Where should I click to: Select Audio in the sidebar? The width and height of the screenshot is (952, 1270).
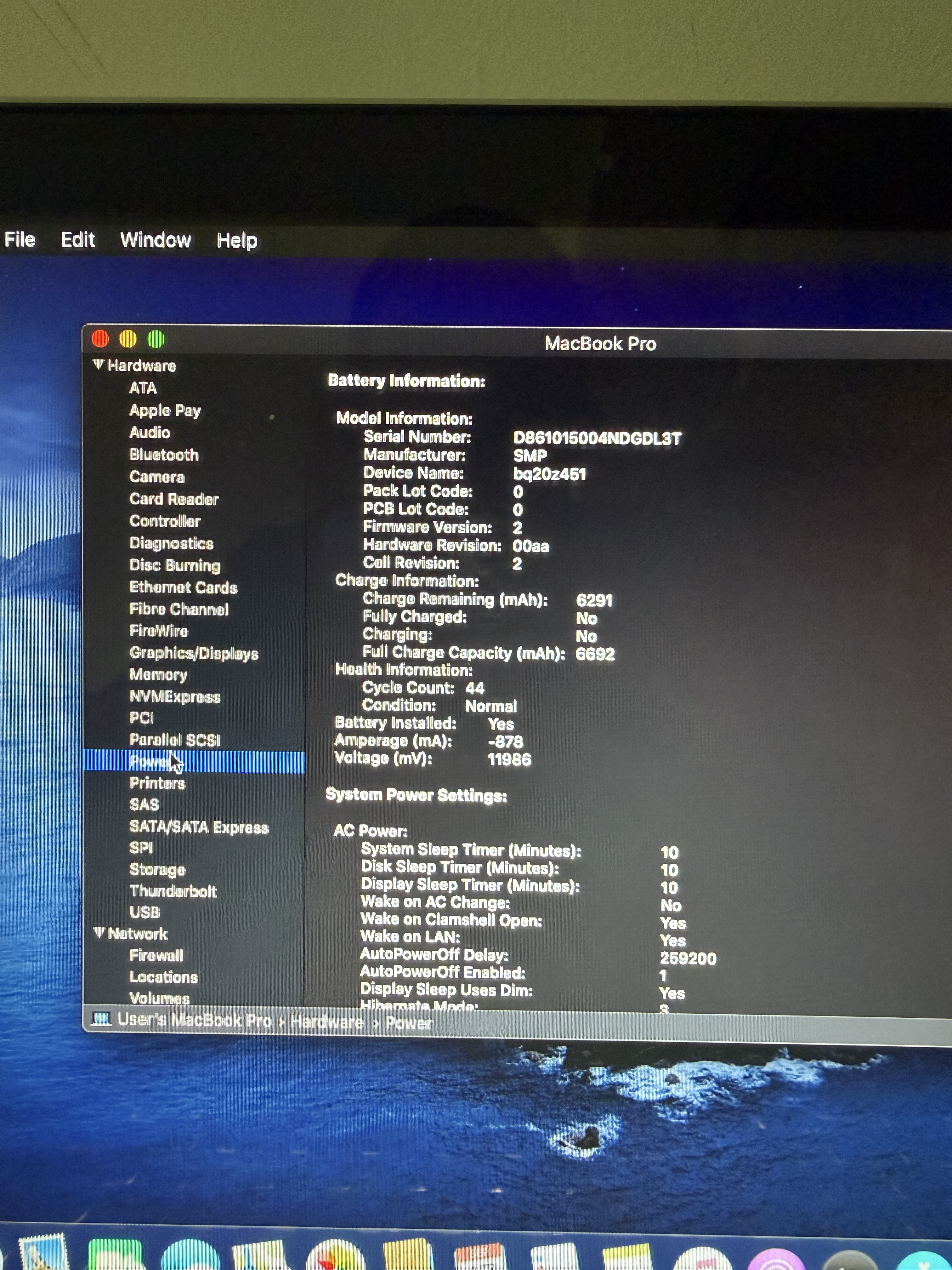[150, 432]
